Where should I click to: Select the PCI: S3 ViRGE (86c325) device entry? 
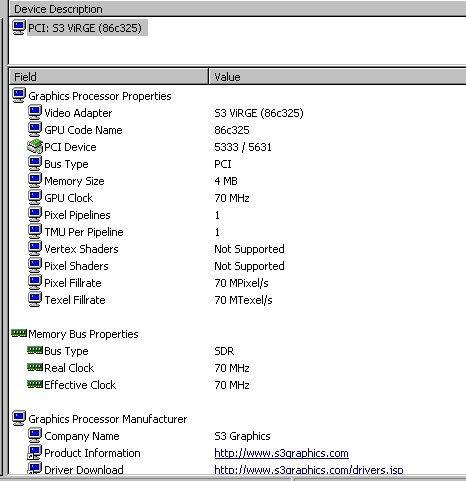[x=85, y=28]
